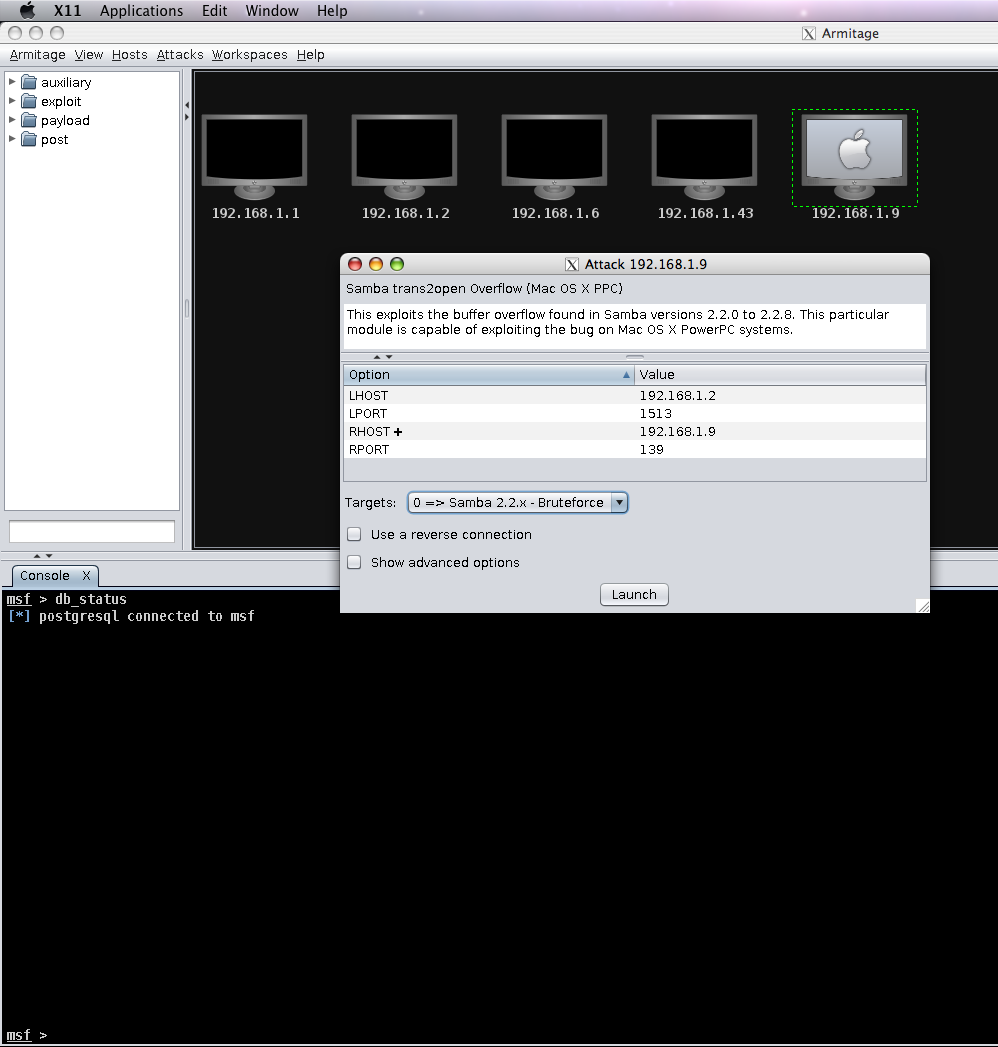Click the resize grip of Attack dialog
This screenshot has height=1047, width=998.
923,606
